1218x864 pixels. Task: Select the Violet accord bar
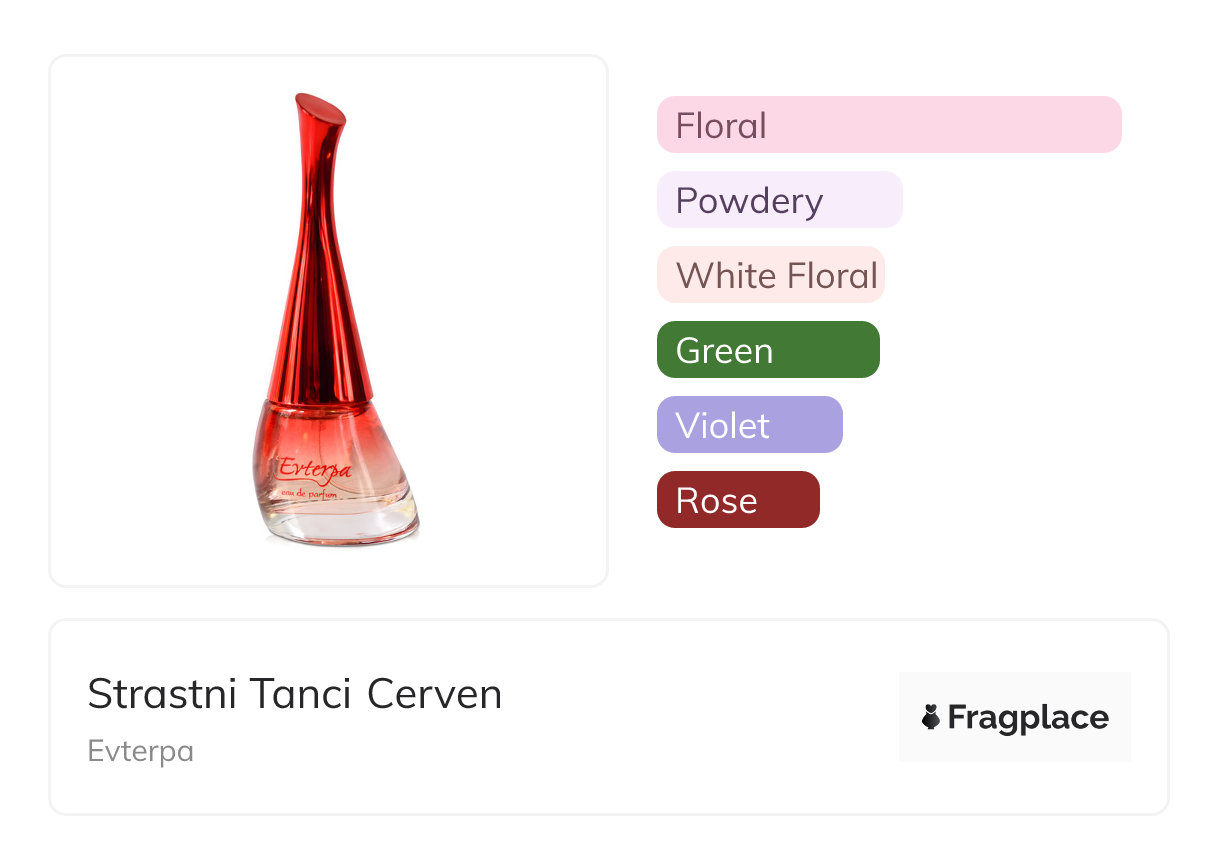pyautogui.click(x=749, y=425)
